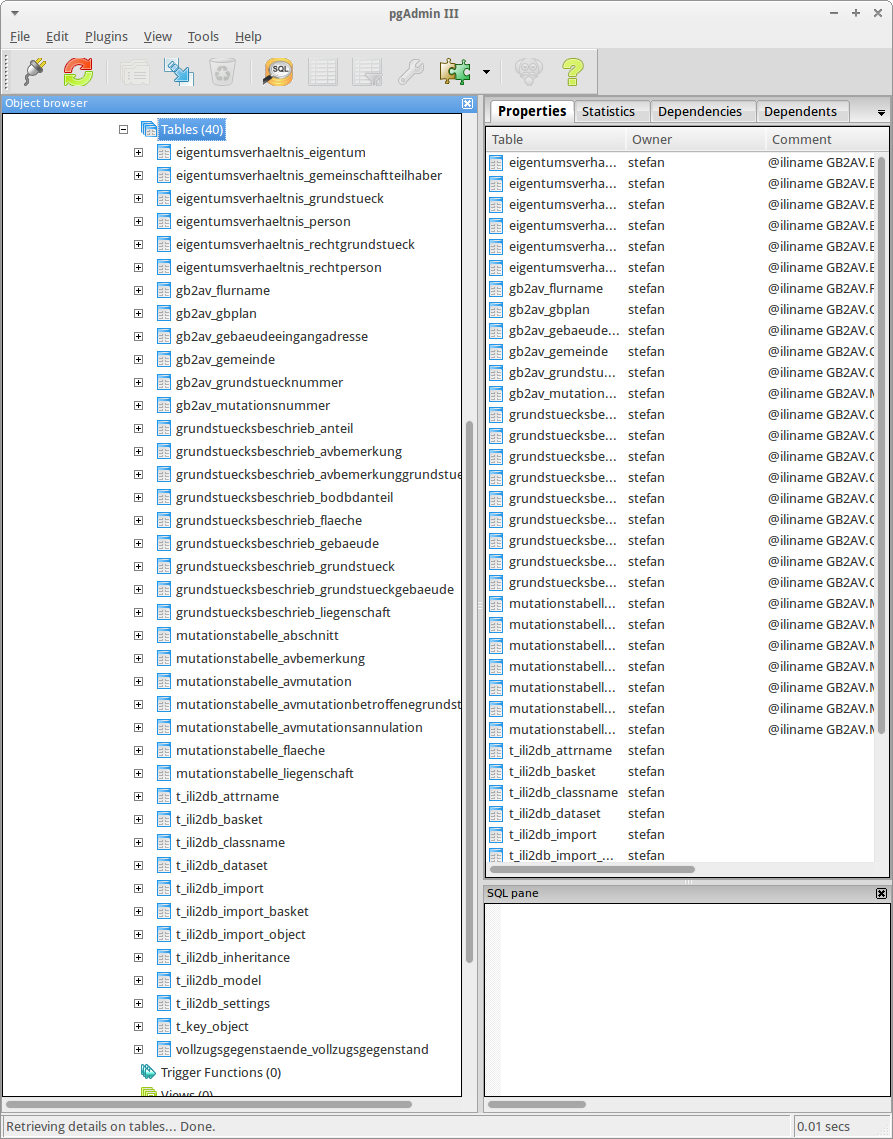This screenshot has width=893, height=1139.
Task: Open the View menu
Action: point(158,36)
